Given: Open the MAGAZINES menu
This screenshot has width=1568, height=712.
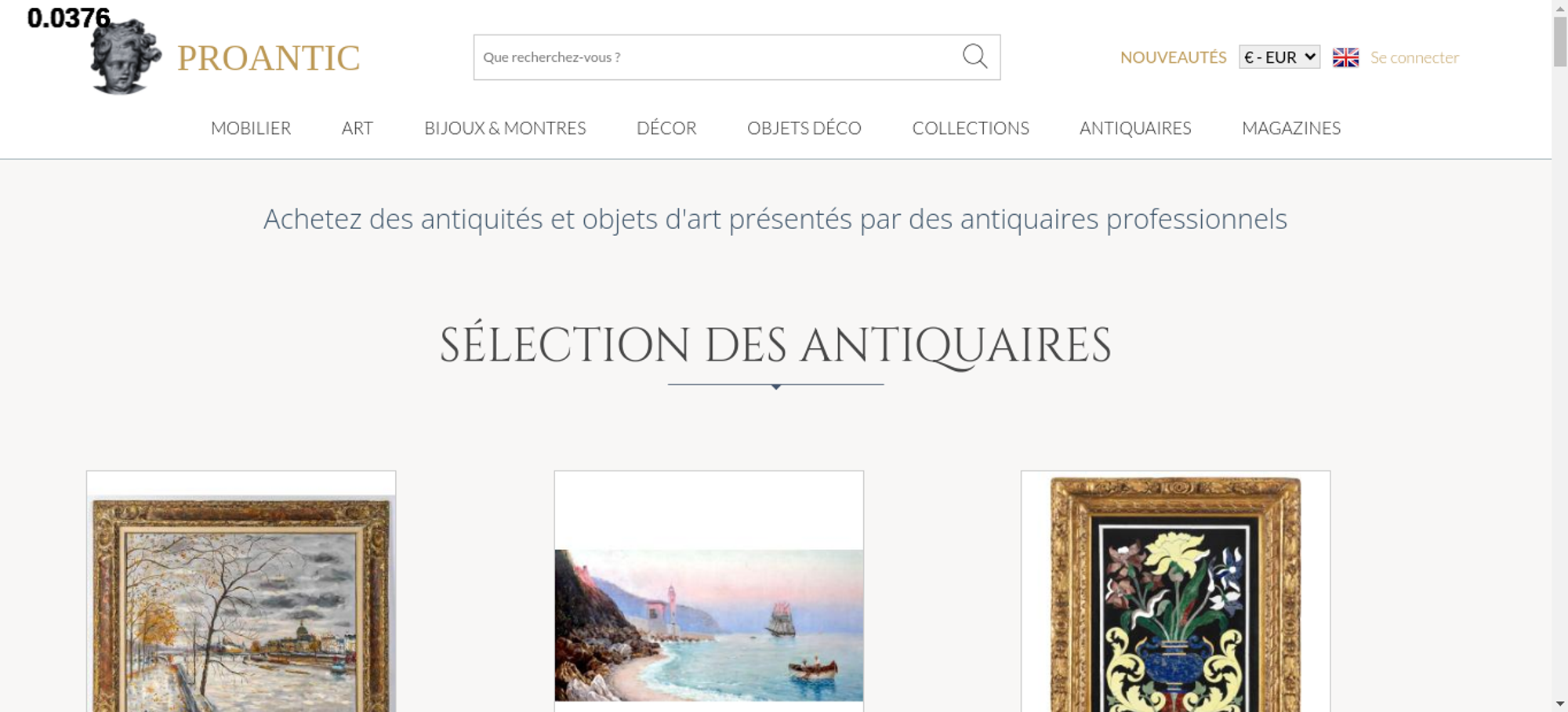Looking at the screenshot, I should point(1291,128).
